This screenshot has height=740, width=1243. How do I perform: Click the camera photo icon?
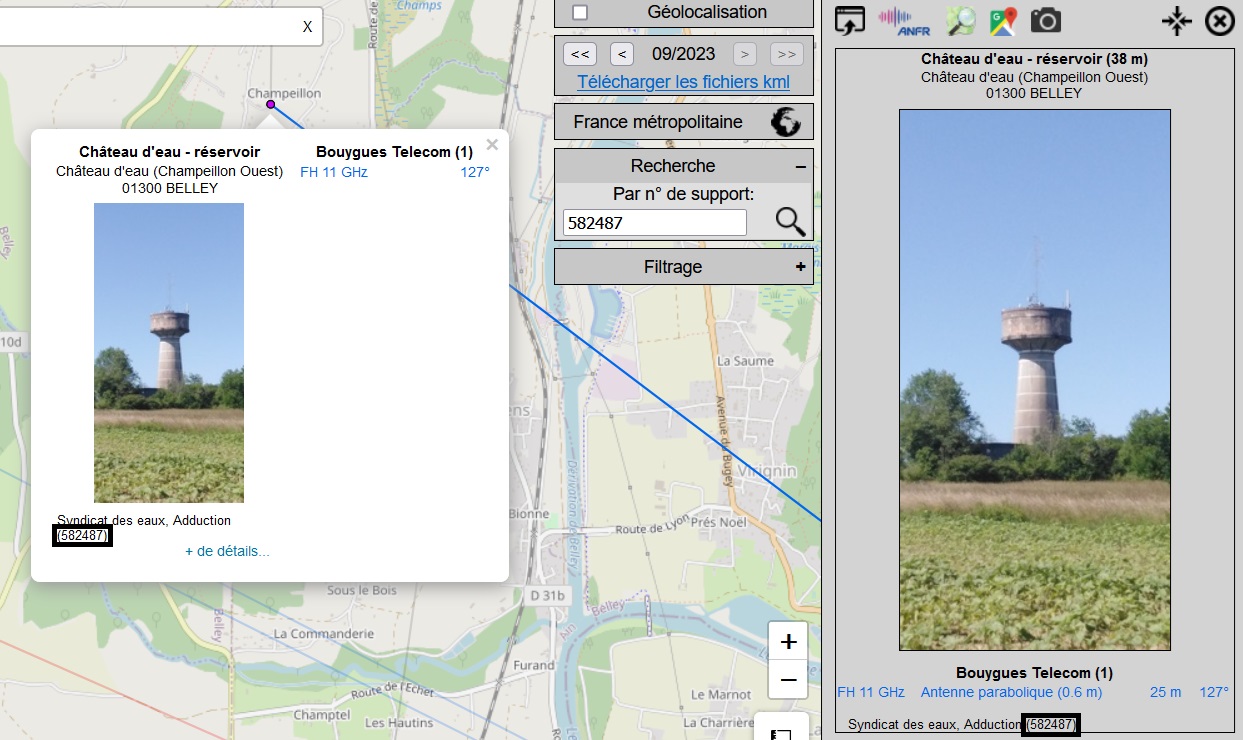[x=1046, y=20]
